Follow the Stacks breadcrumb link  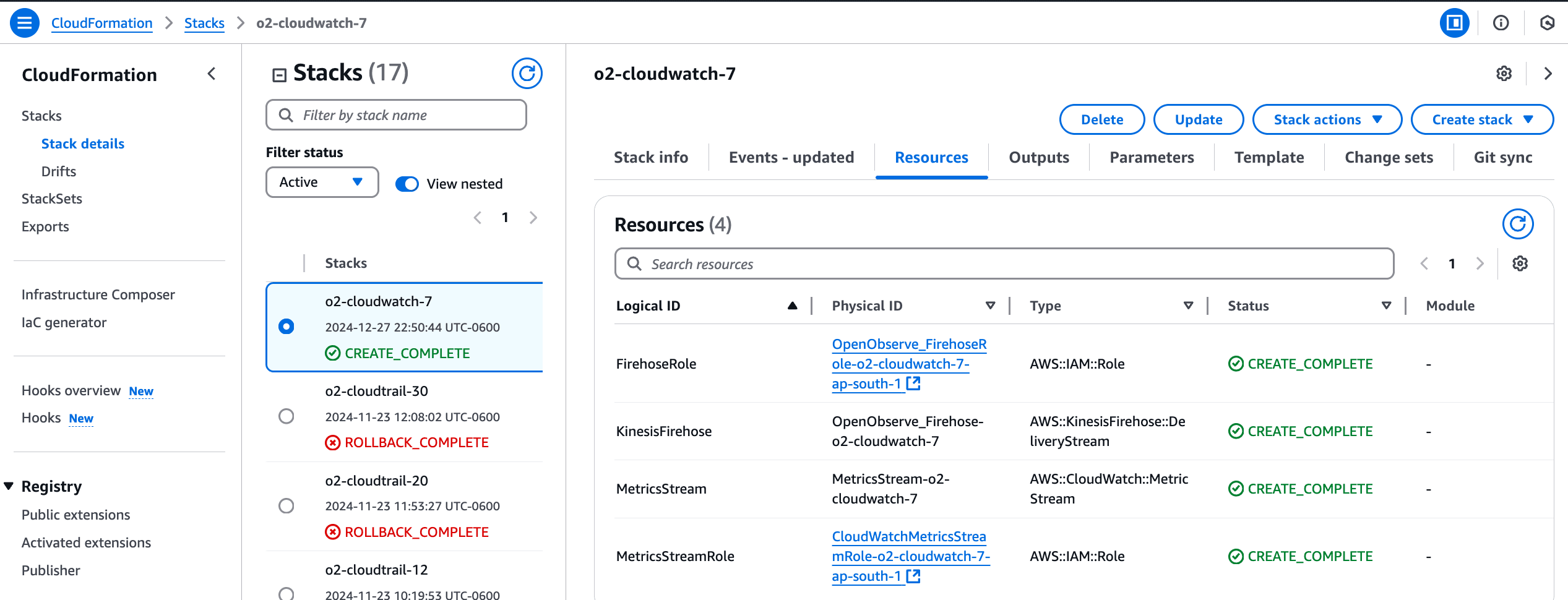(204, 23)
